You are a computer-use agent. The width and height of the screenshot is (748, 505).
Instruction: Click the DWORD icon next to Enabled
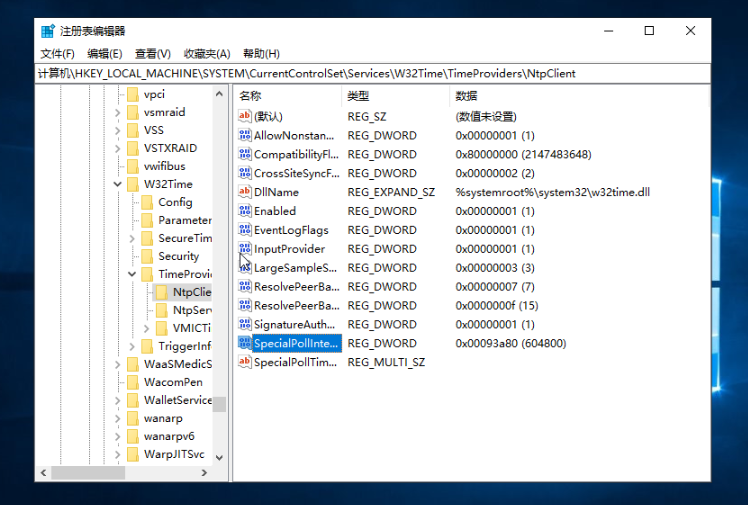click(x=245, y=211)
